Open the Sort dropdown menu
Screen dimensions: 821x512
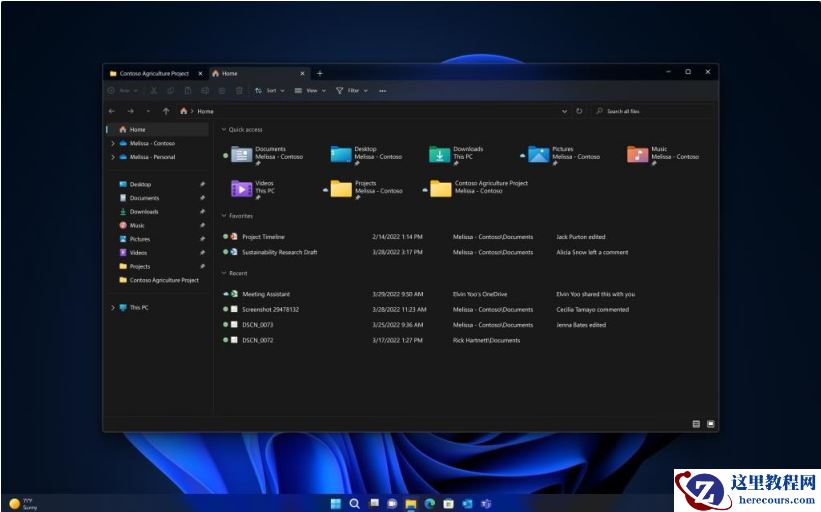pyautogui.click(x=270, y=91)
